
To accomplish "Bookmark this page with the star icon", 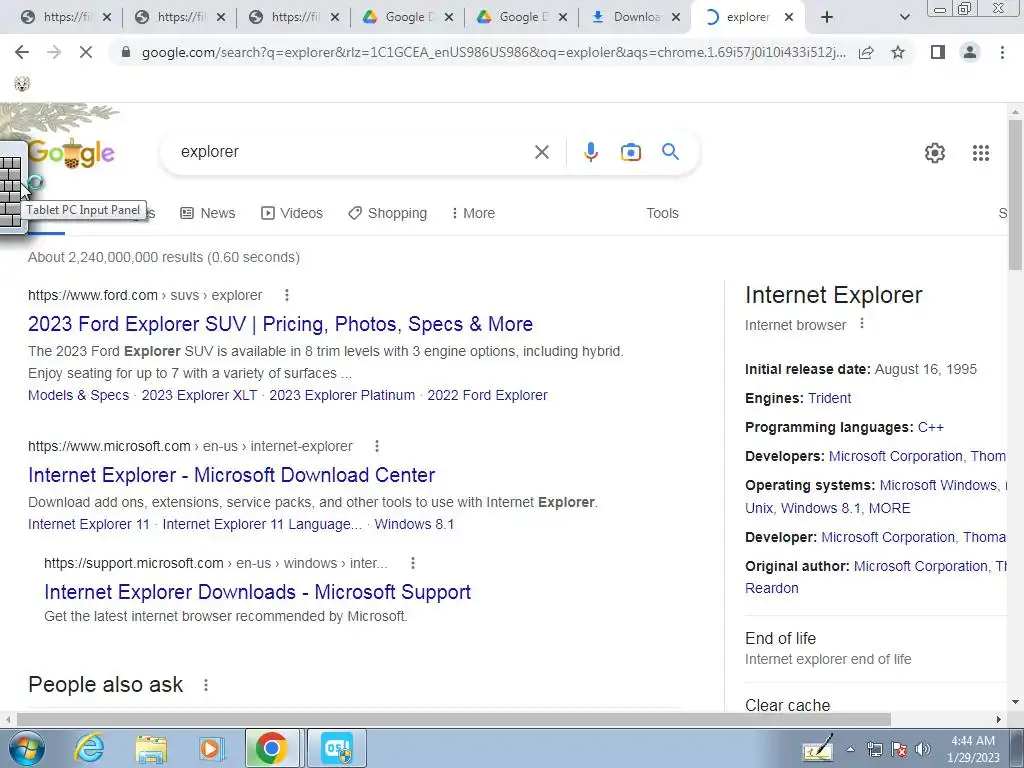I will coord(898,52).
